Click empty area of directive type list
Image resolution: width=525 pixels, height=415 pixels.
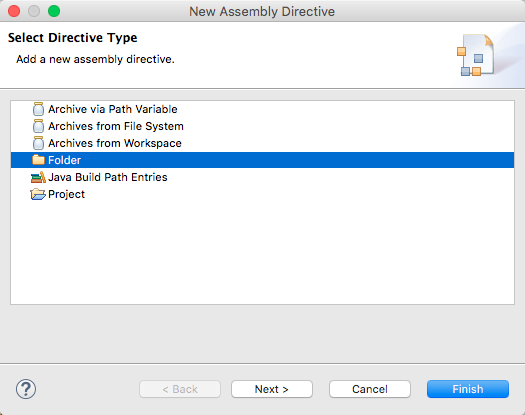(262, 253)
